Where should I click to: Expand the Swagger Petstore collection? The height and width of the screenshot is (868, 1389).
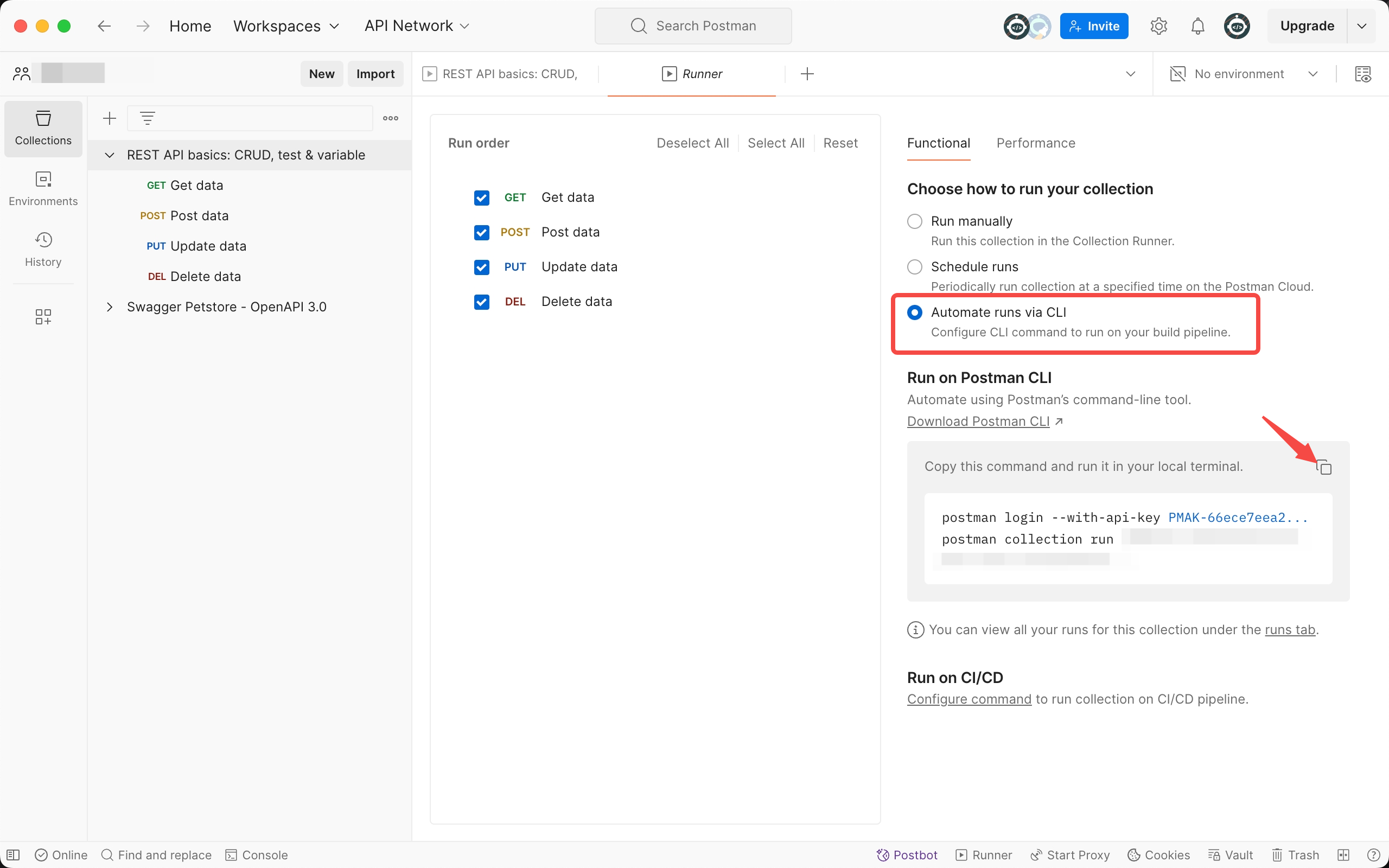tap(109, 307)
